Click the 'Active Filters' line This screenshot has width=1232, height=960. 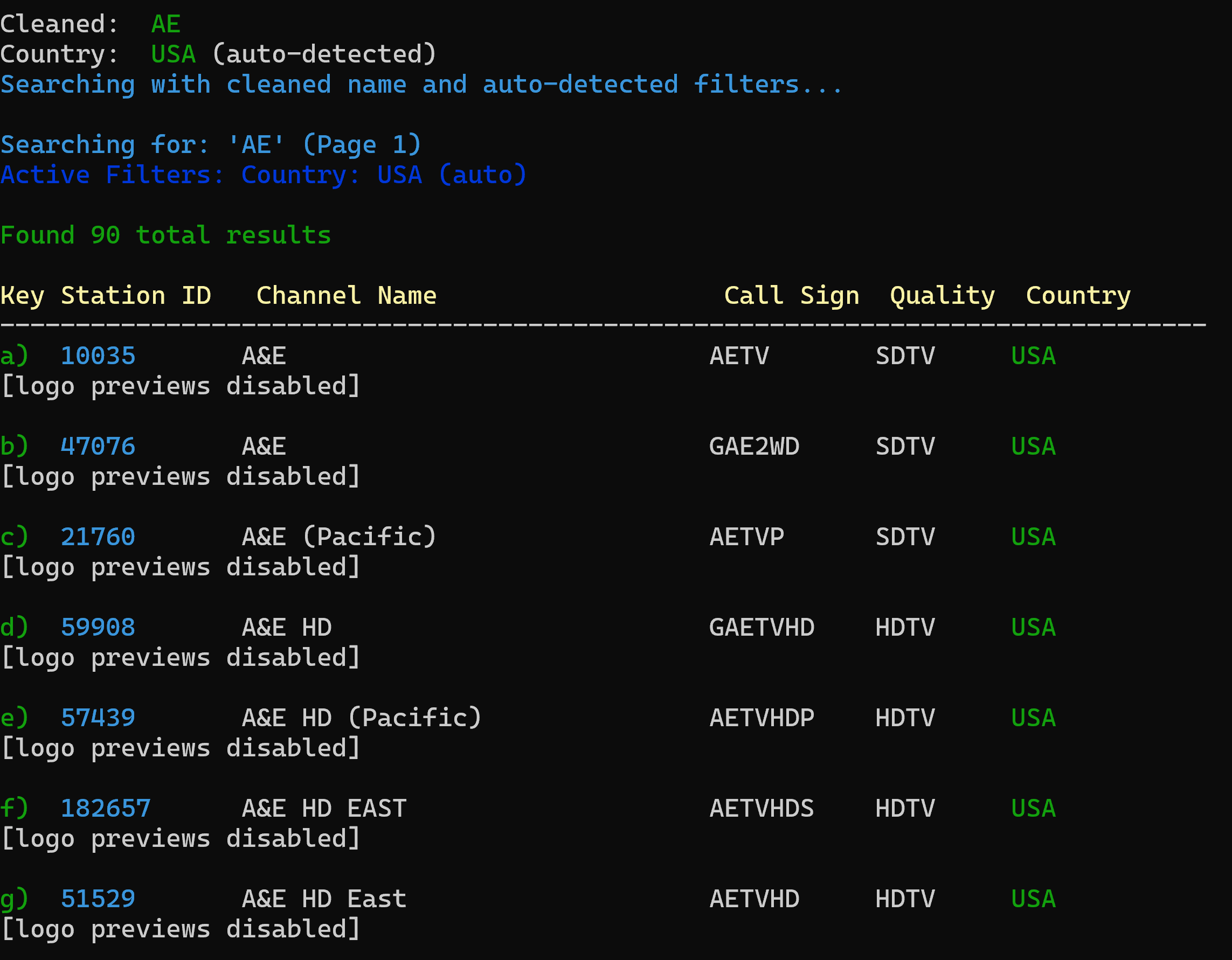[264, 175]
